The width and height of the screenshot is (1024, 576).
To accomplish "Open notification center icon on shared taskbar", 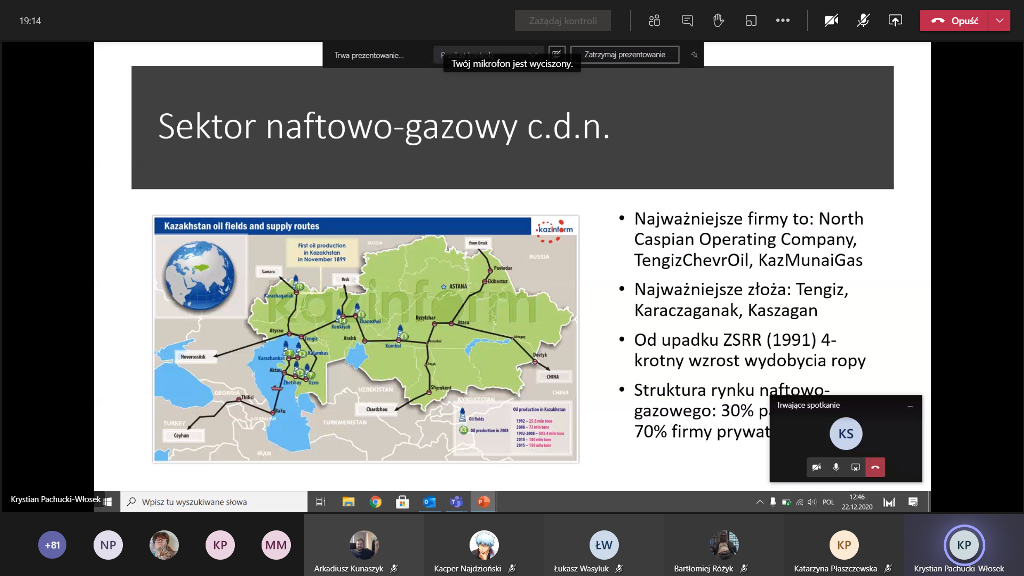I will (913, 502).
